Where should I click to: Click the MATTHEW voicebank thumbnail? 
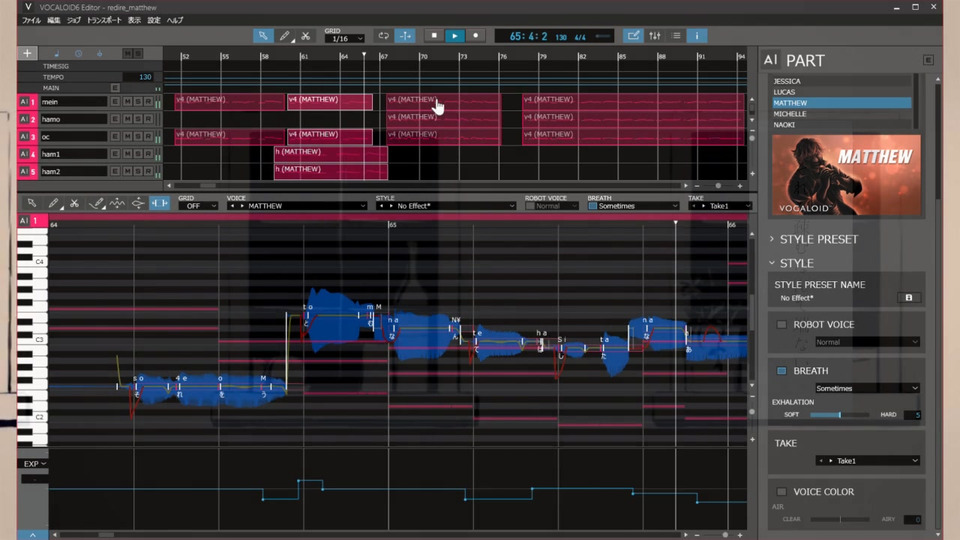846,175
